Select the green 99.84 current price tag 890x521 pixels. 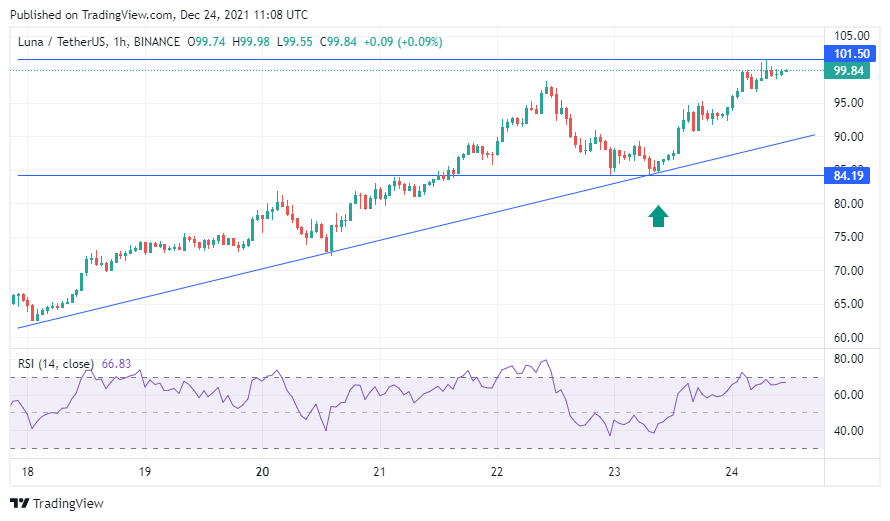(842, 70)
